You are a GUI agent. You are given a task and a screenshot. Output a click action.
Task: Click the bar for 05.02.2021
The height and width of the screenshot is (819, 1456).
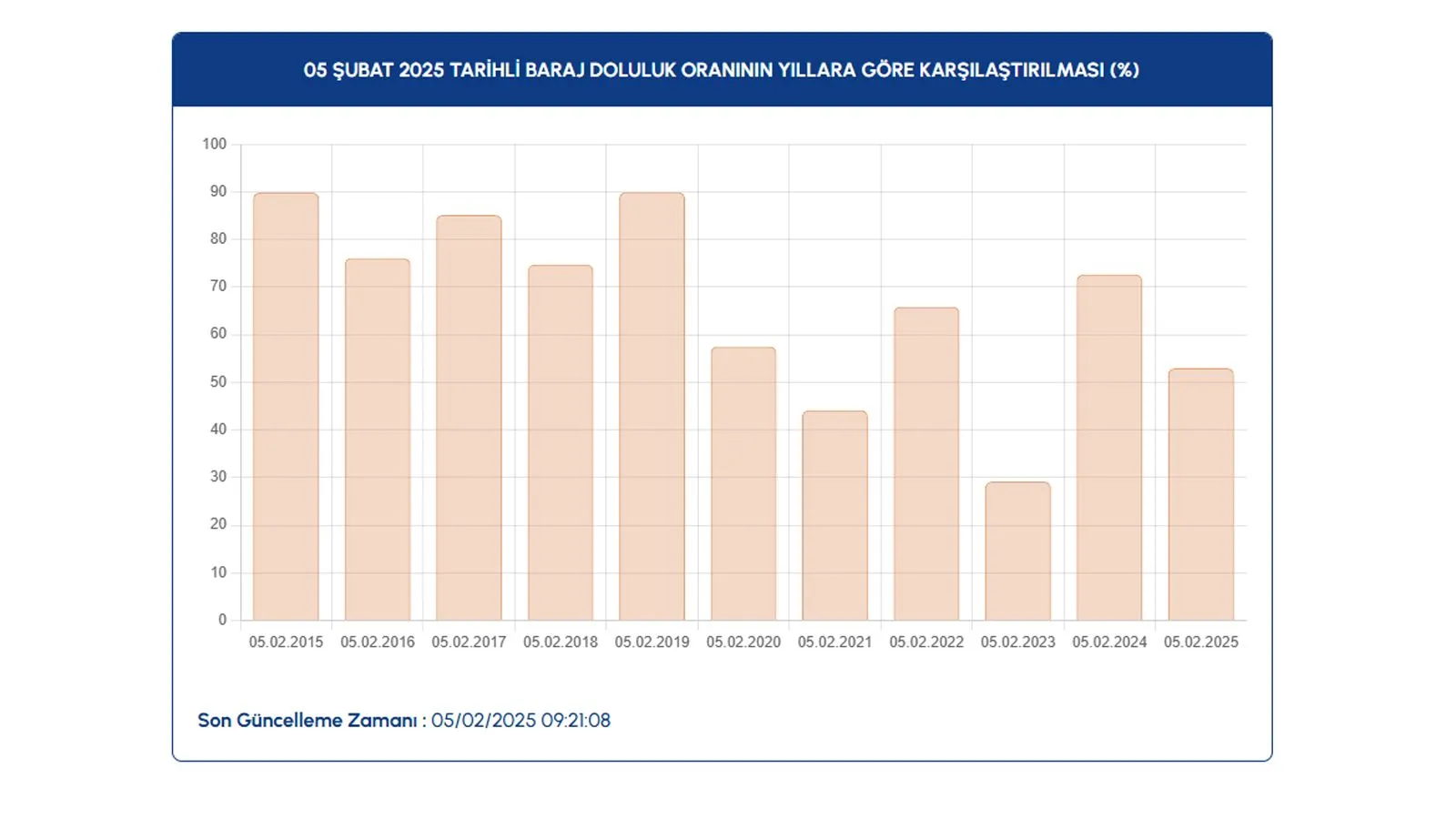click(x=834, y=516)
